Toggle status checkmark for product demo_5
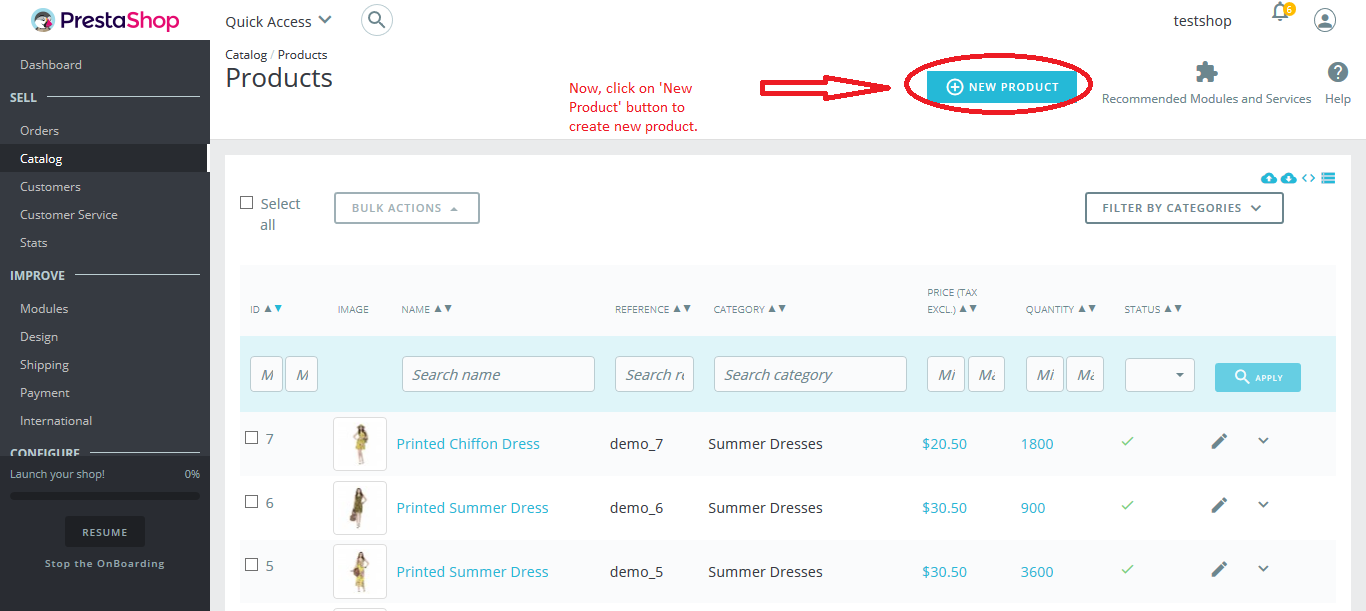Screen dimensions: 1366x611 tap(1128, 569)
